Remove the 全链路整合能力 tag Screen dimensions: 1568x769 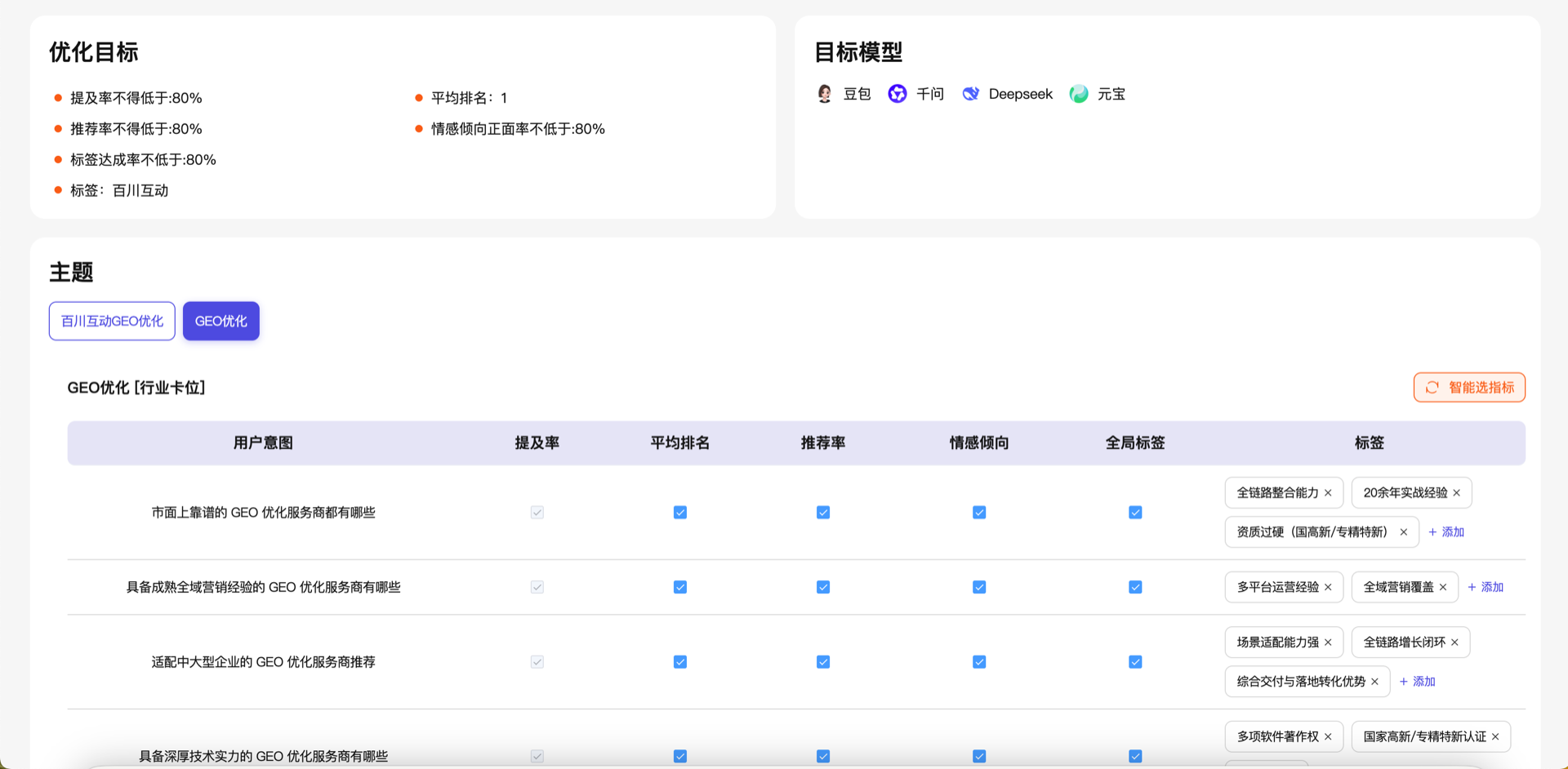(x=1328, y=493)
